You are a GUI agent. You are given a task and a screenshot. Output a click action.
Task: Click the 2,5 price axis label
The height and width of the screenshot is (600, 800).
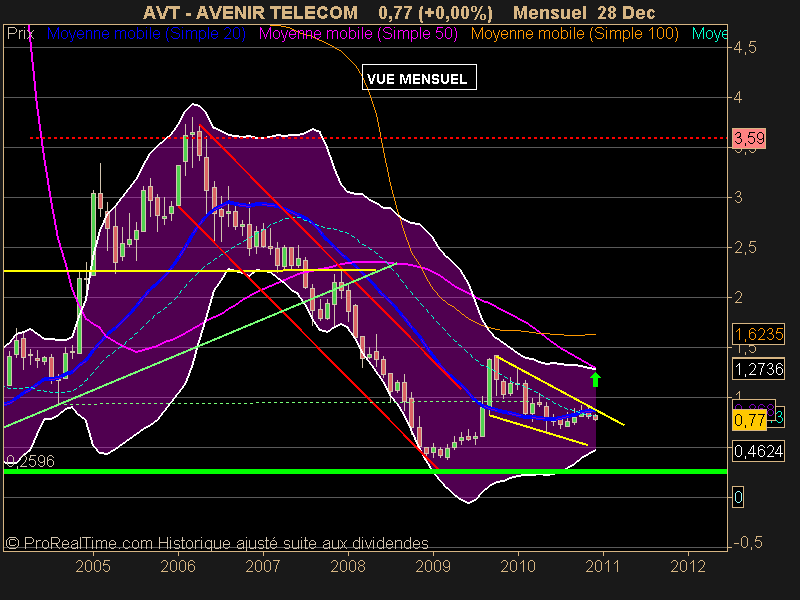pyautogui.click(x=745, y=247)
